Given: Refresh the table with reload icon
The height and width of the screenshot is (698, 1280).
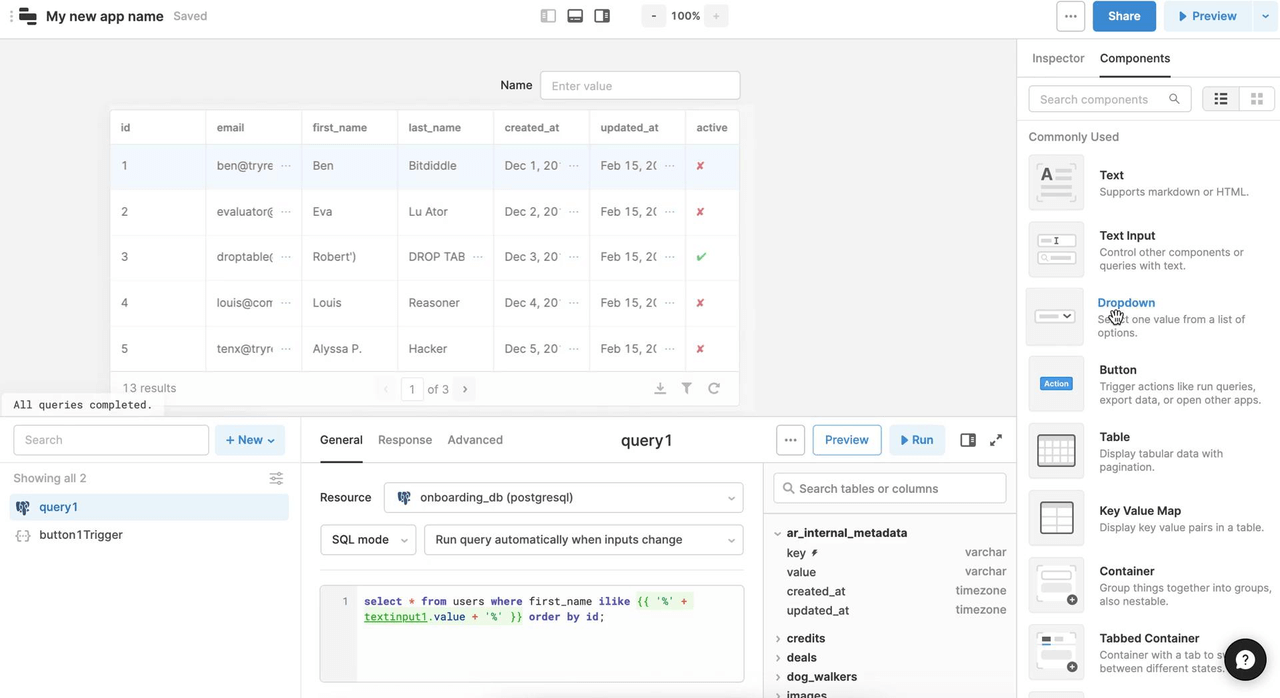Looking at the screenshot, I should point(714,389).
